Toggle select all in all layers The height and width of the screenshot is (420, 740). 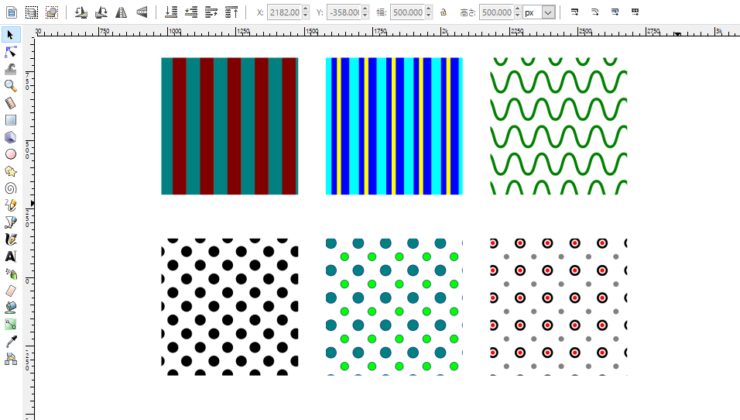click(x=31, y=13)
